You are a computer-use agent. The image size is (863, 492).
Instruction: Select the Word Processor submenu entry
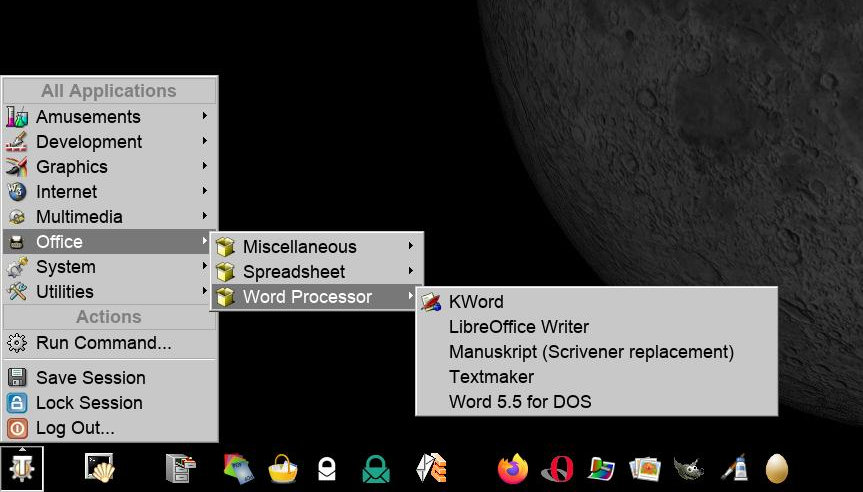click(316, 297)
